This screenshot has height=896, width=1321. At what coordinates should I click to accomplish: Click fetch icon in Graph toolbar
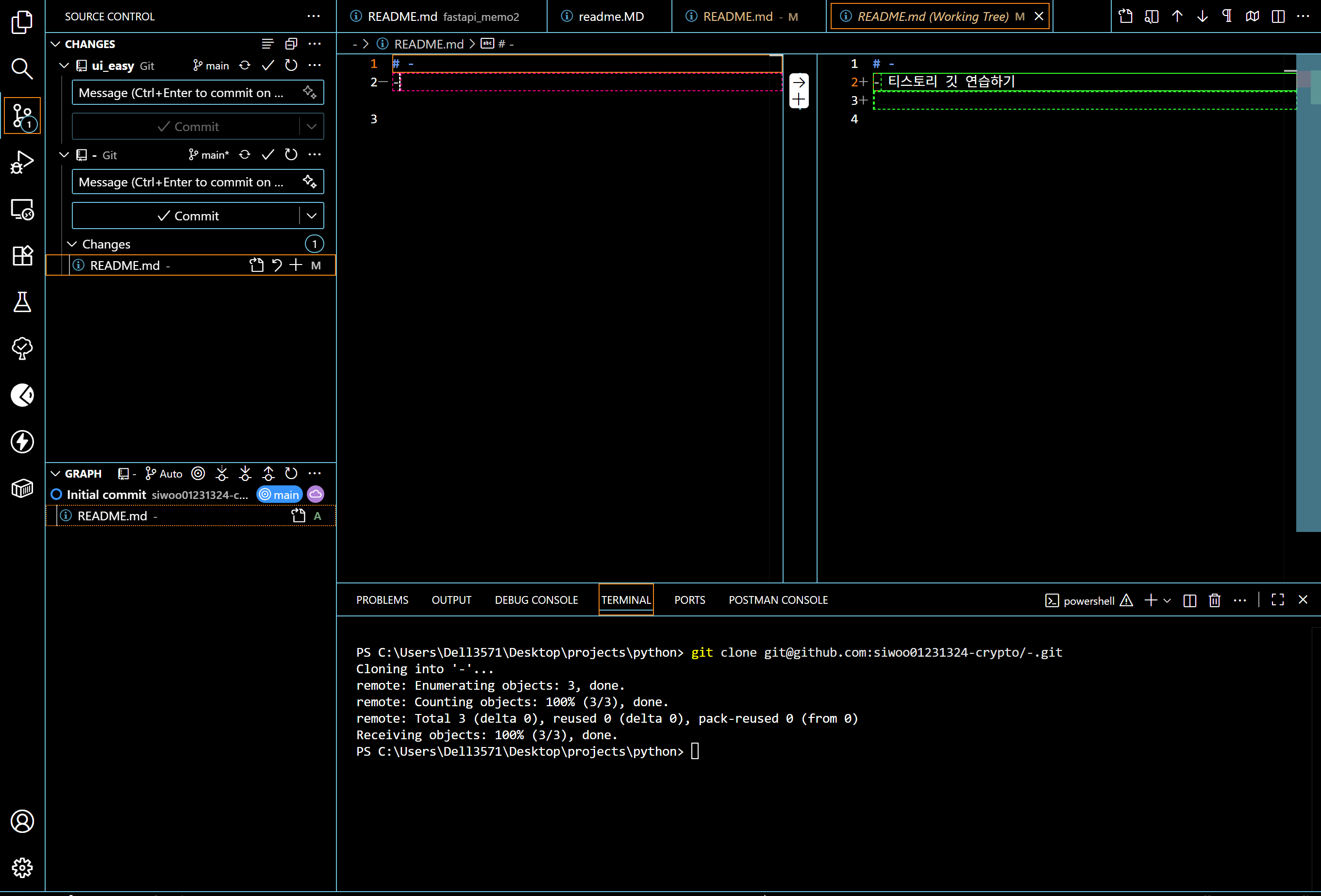pyautogui.click(x=222, y=473)
